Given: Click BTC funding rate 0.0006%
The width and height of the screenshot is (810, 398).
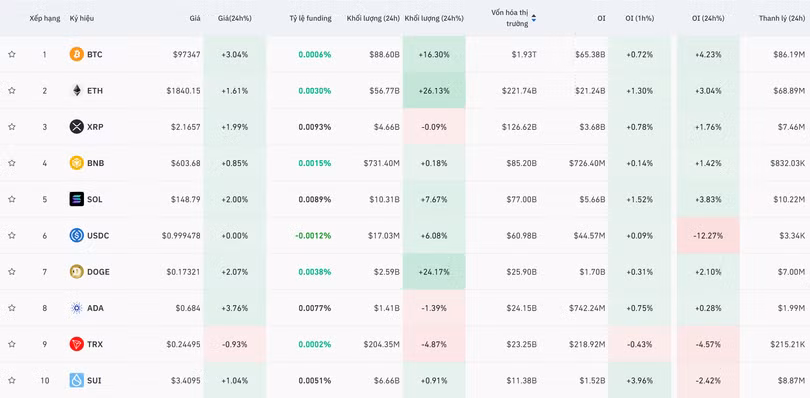Looking at the screenshot, I should (315, 54).
